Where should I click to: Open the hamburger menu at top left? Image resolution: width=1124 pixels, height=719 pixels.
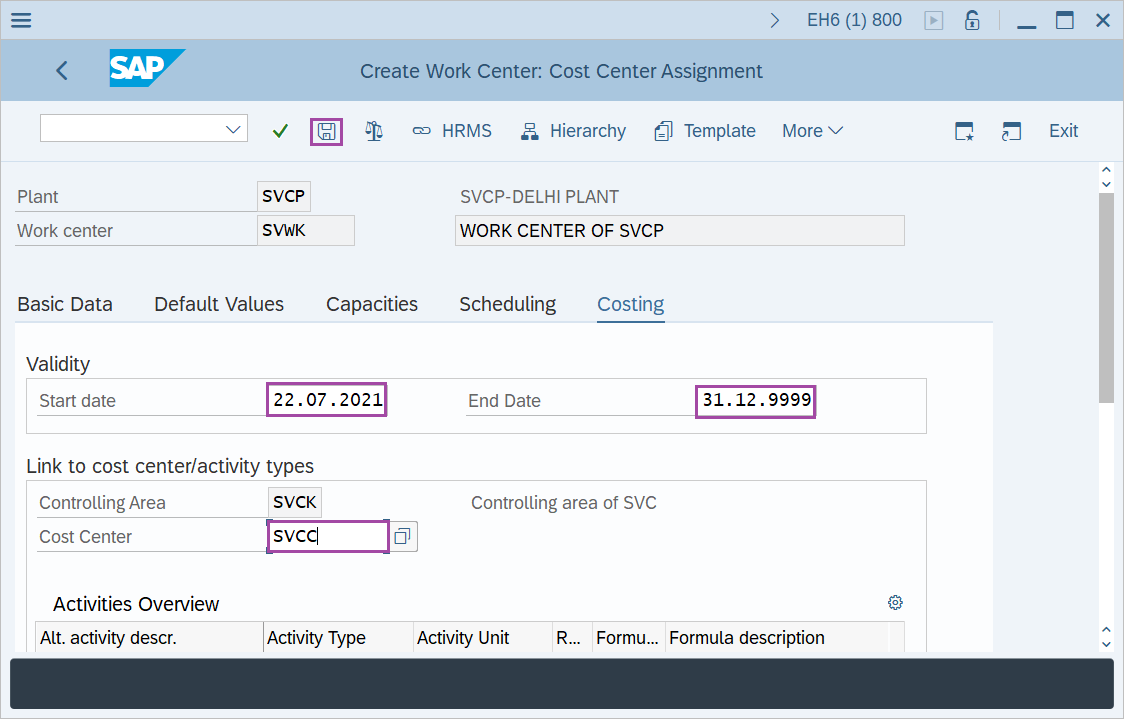point(20,19)
